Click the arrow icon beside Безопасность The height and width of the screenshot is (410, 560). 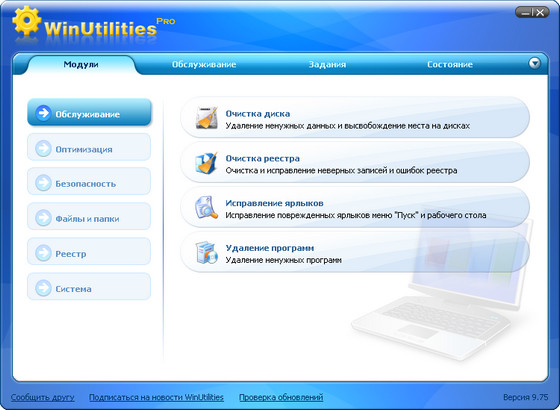coord(43,183)
